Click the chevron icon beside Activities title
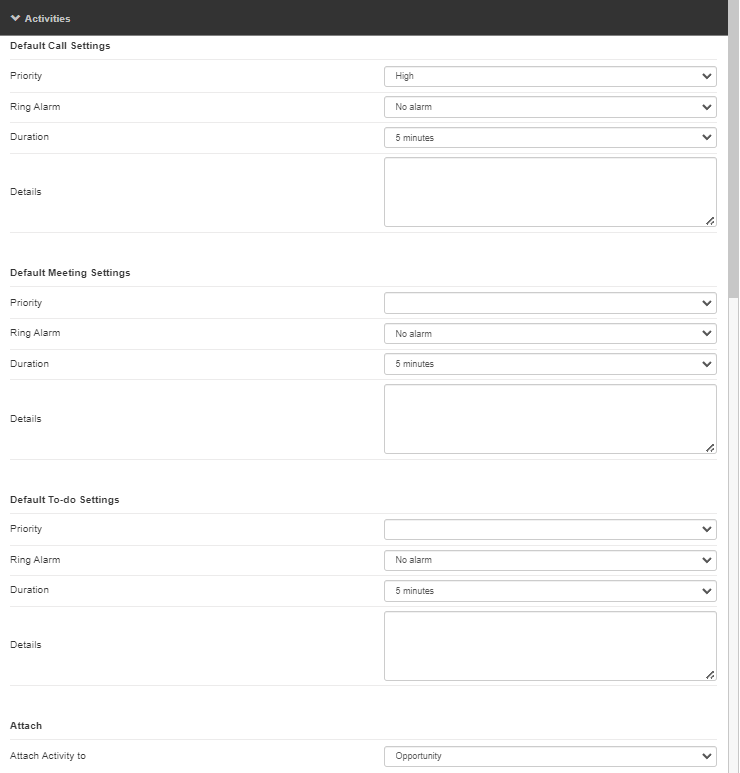The image size is (740, 773). point(15,18)
